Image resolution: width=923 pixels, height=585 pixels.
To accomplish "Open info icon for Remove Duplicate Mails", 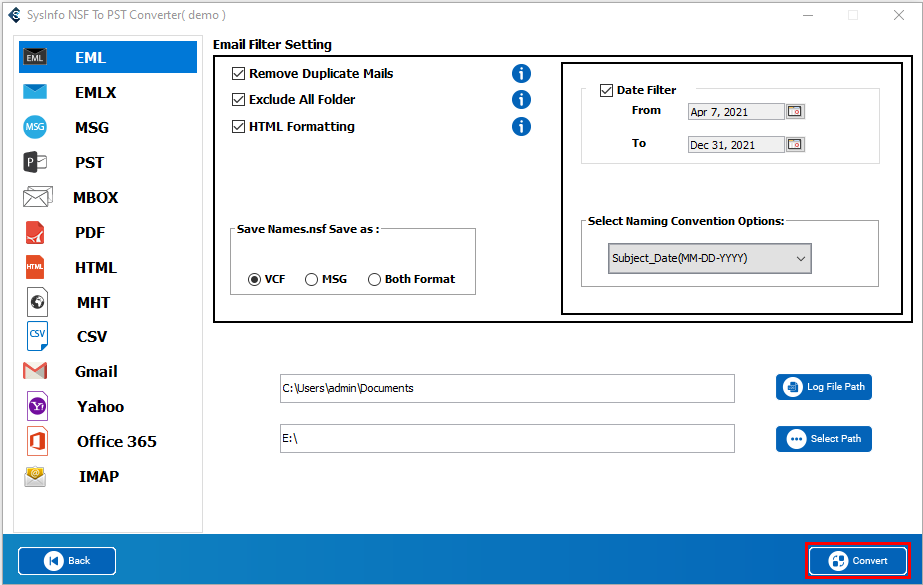I will click(521, 73).
